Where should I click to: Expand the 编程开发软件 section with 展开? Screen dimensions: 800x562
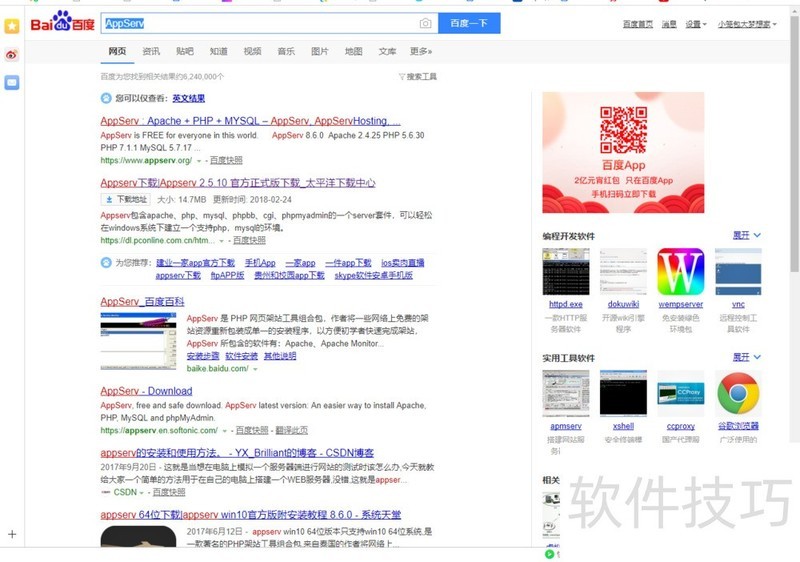point(746,235)
